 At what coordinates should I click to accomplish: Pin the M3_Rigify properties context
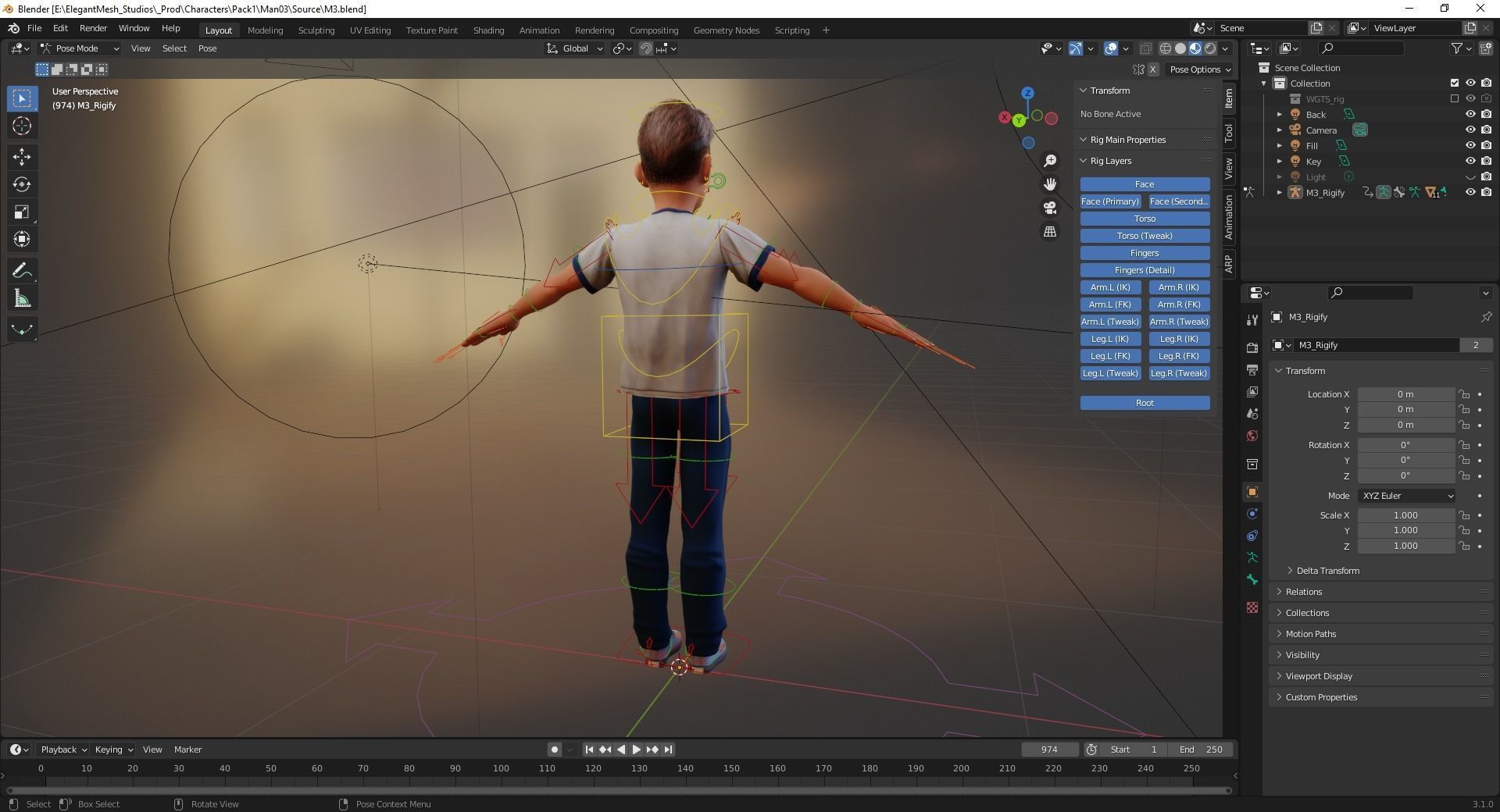tap(1485, 317)
